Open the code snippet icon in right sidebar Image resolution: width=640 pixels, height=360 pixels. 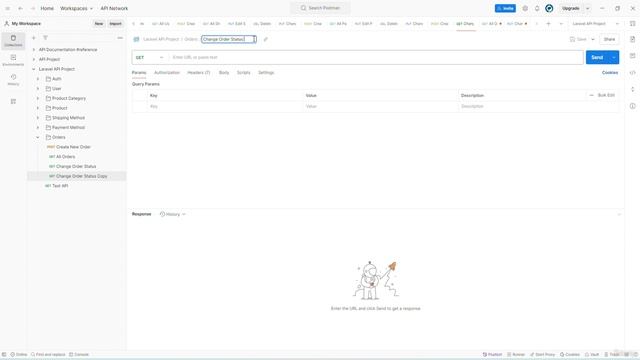pos(632,73)
